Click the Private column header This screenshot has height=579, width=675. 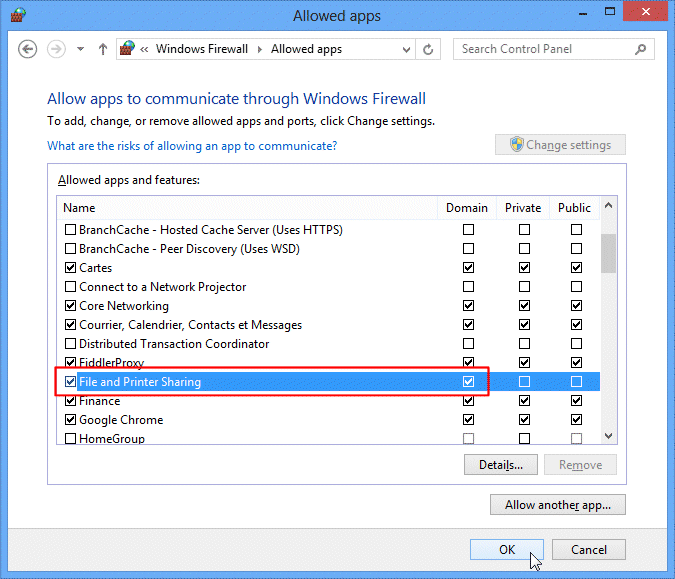click(523, 208)
